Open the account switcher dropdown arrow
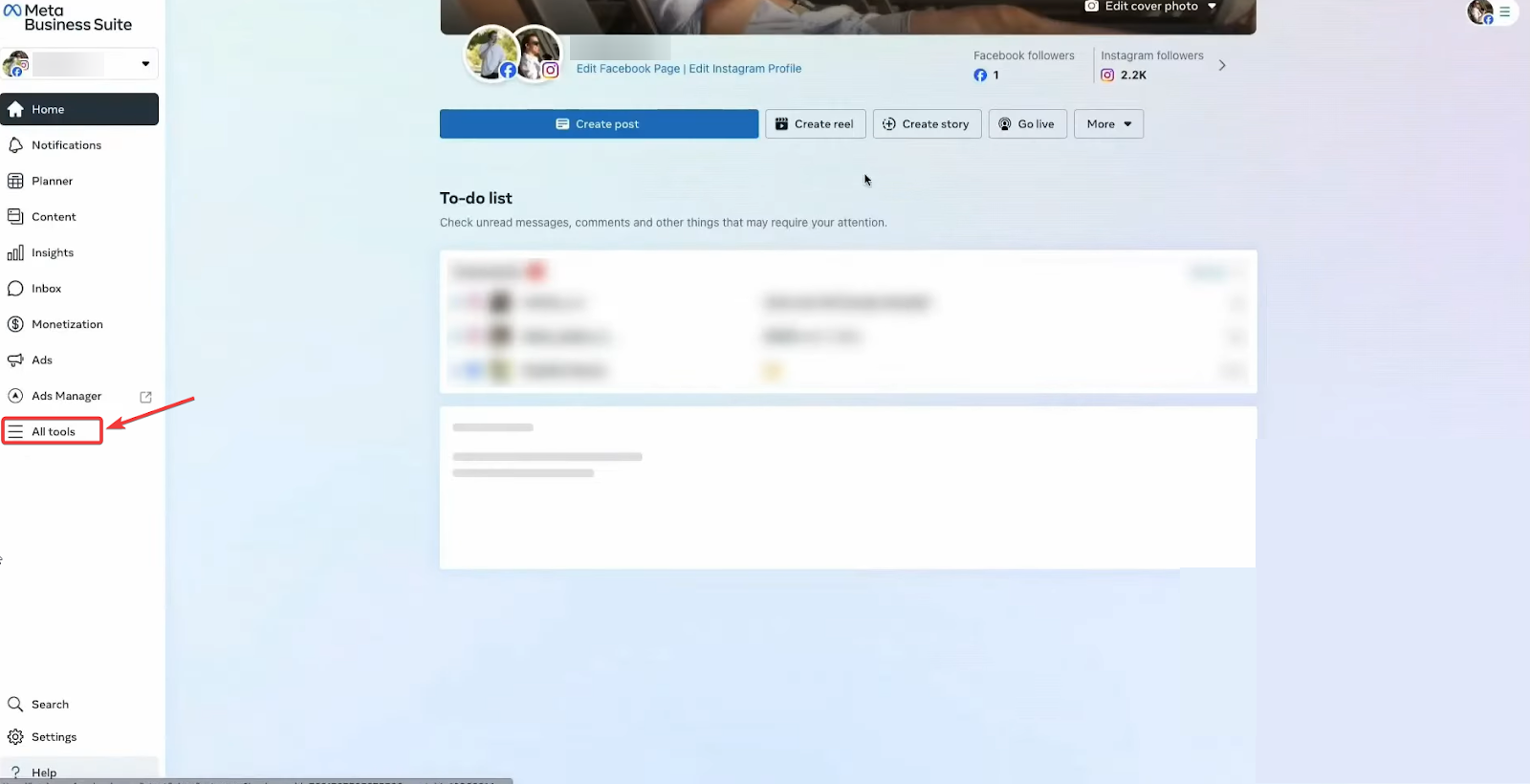1530x784 pixels. point(145,64)
